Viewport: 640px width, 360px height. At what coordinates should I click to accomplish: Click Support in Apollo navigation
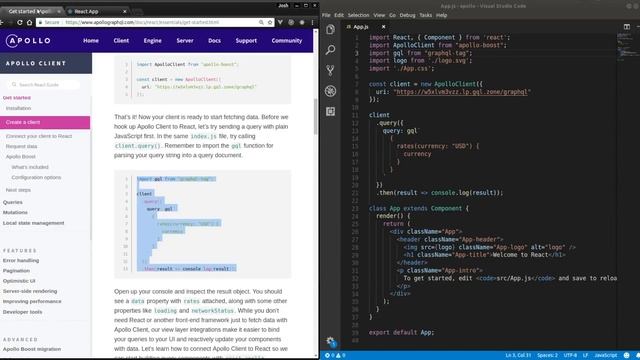tap(246, 40)
